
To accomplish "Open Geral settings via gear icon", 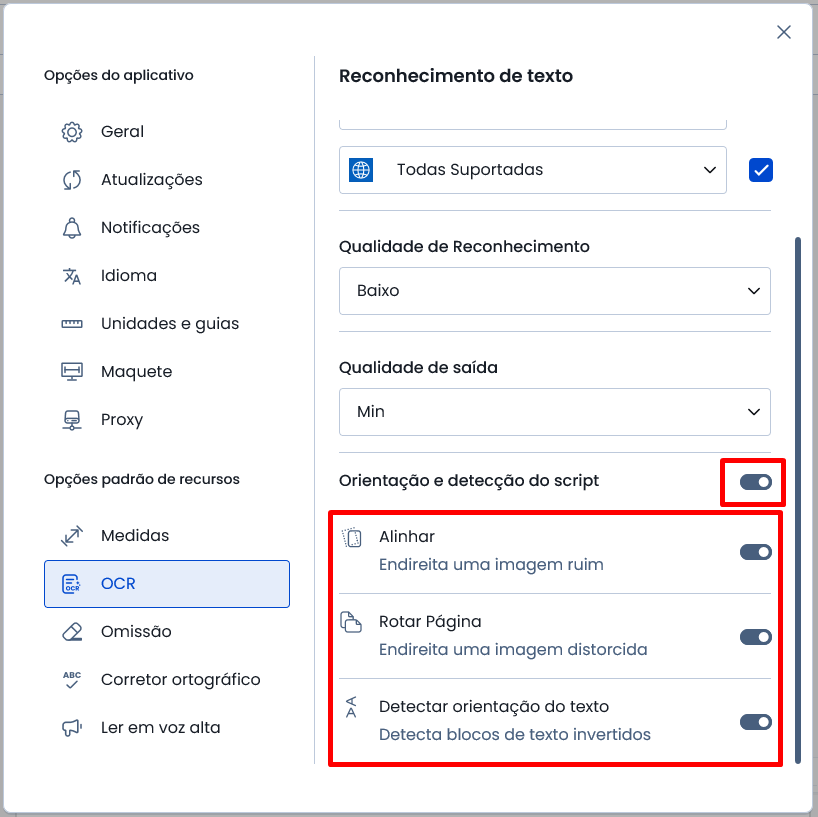I will pyautogui.click(x=72, y=132).
